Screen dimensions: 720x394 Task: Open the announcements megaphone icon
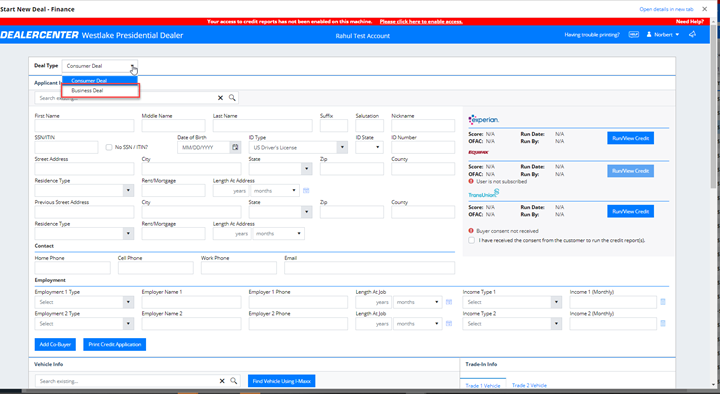point(692,34)
